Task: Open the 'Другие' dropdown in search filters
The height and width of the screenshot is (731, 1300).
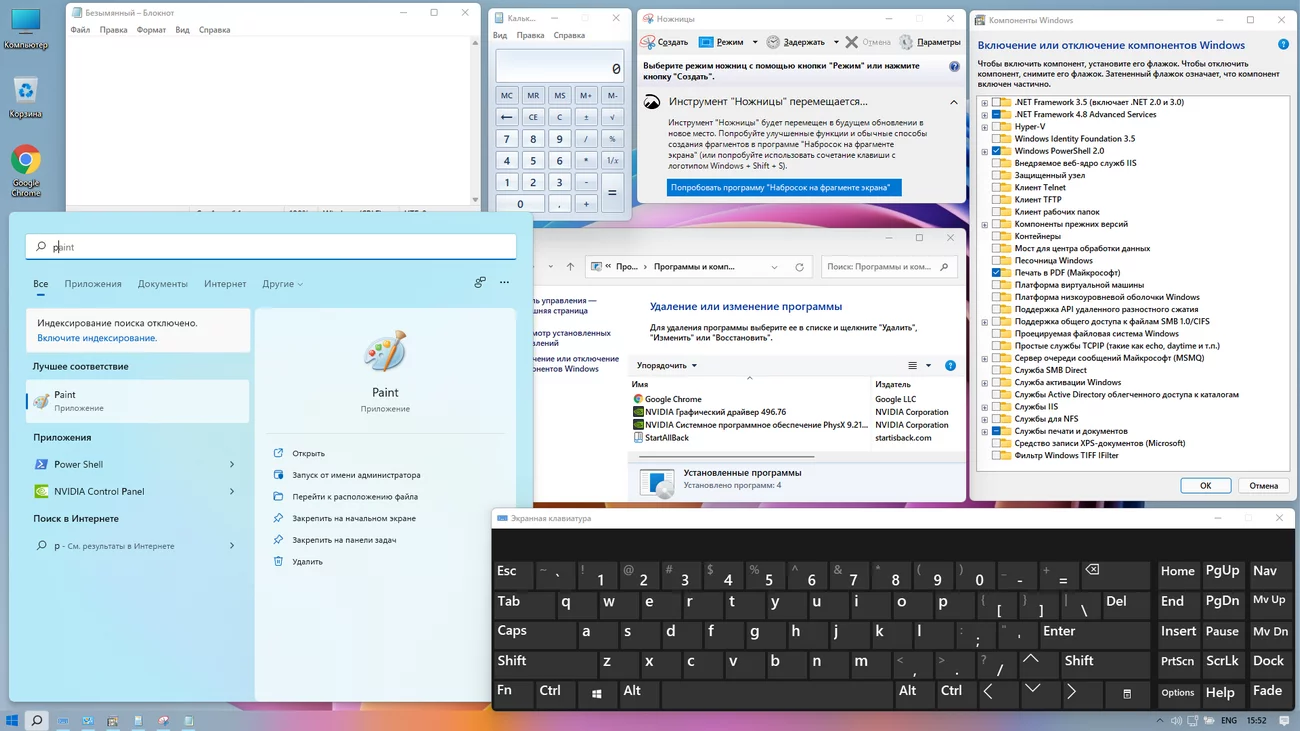Action: click(282, 284)
